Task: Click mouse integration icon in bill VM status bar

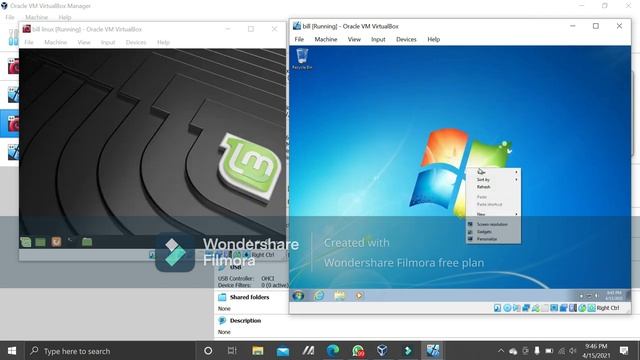Action: pyautogui.click(x=582, y=308)
